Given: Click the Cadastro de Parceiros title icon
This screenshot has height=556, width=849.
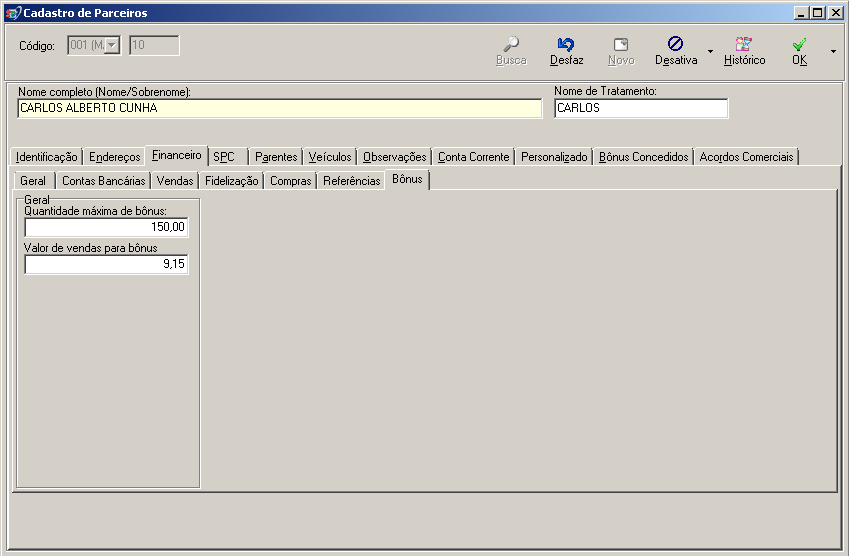Looking at the screenshot, I should (x=12, y=12).
